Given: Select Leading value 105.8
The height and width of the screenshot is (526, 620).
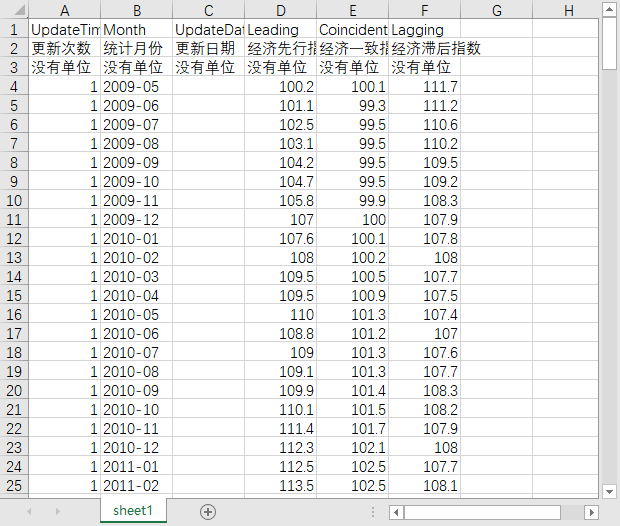Looking at the screenshot, I should [x=281, y=201].
